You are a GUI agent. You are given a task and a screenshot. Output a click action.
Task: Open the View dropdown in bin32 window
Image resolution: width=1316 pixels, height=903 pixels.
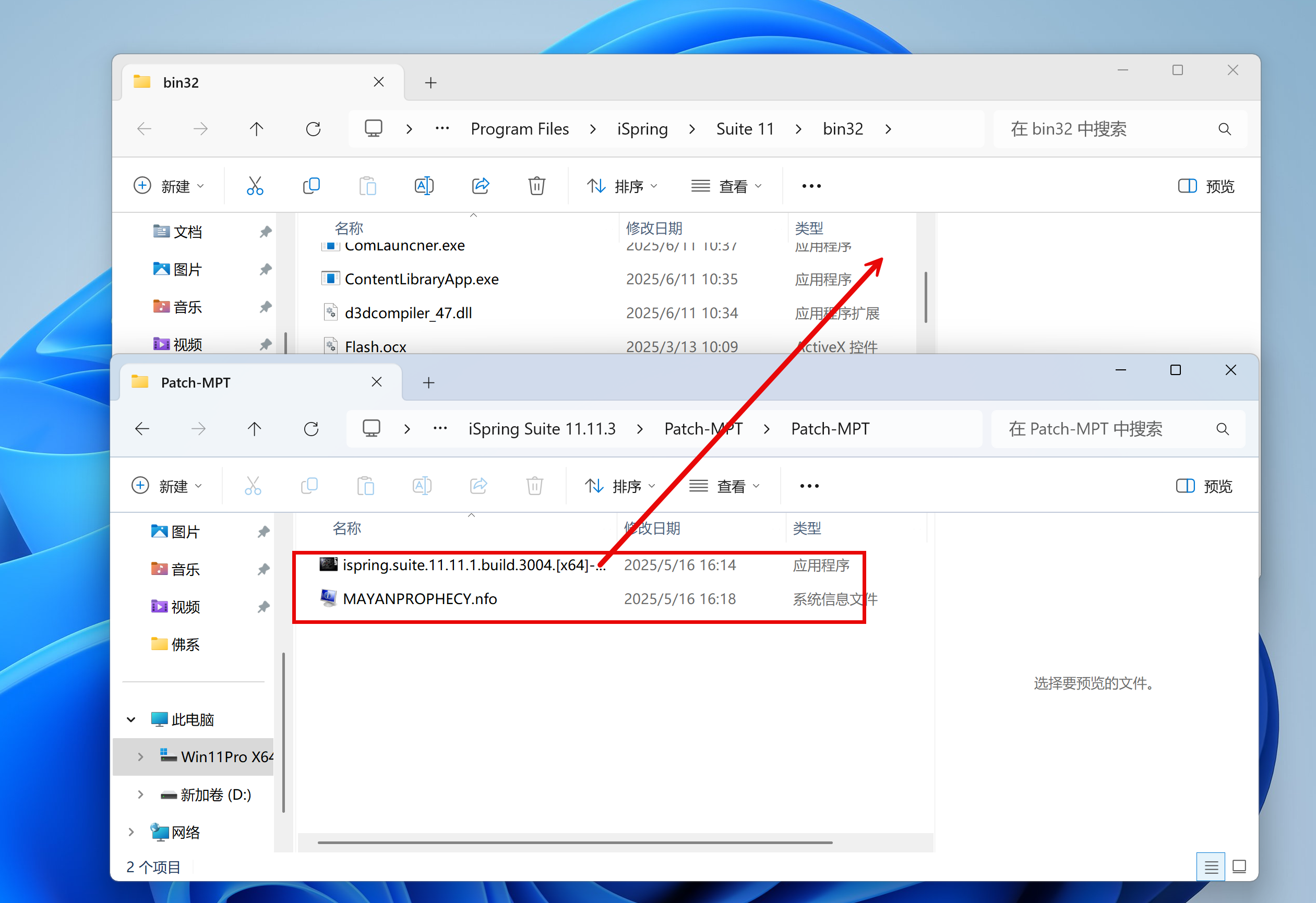726,186
